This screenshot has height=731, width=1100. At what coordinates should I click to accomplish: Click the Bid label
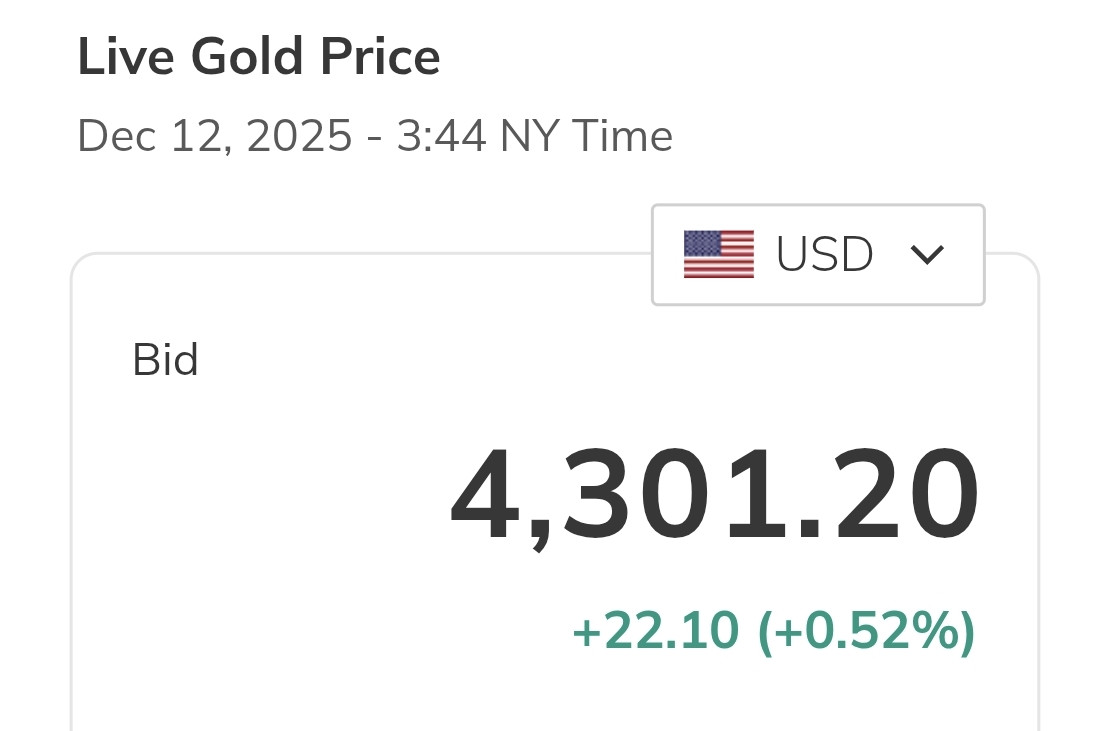click(165, 360)
